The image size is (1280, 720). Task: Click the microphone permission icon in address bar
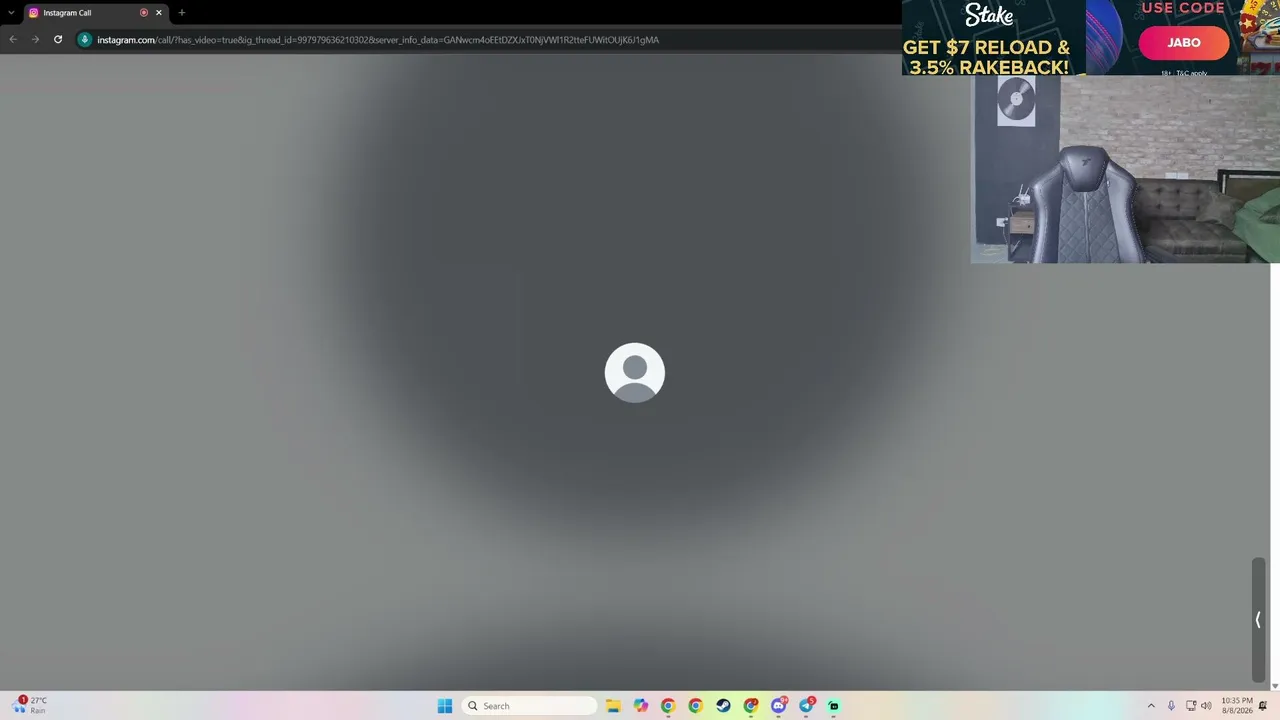tap(85, 40)
